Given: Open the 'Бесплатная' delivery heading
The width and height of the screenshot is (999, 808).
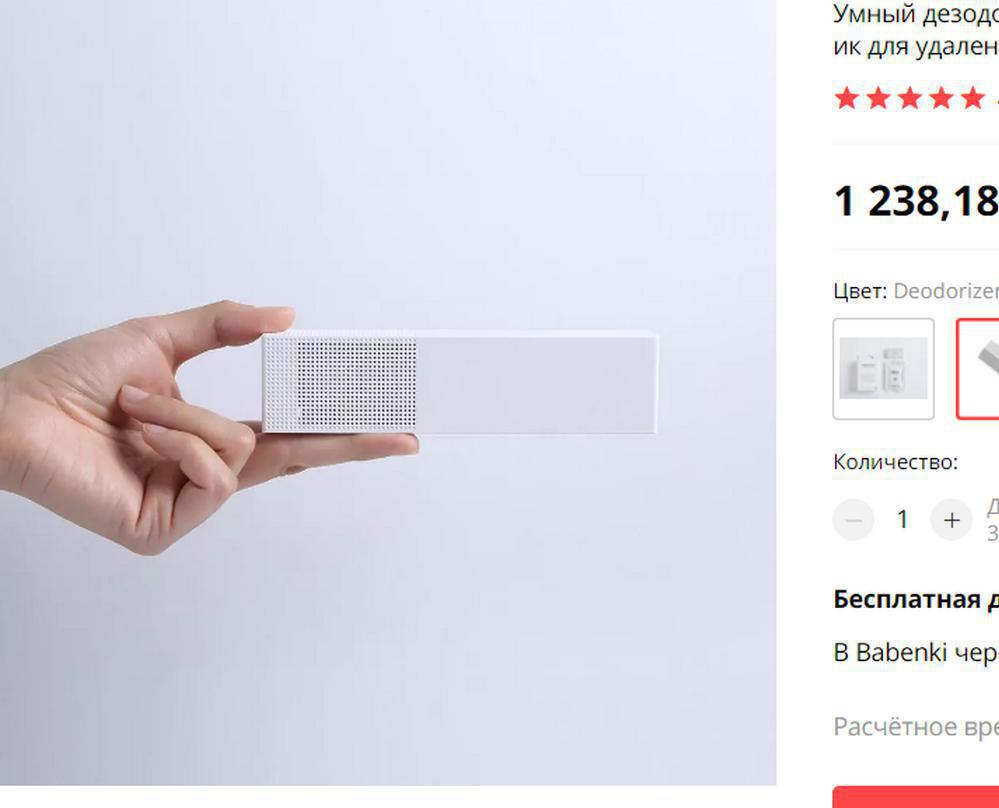Looking at the screenshot, I should click(916, 600).
